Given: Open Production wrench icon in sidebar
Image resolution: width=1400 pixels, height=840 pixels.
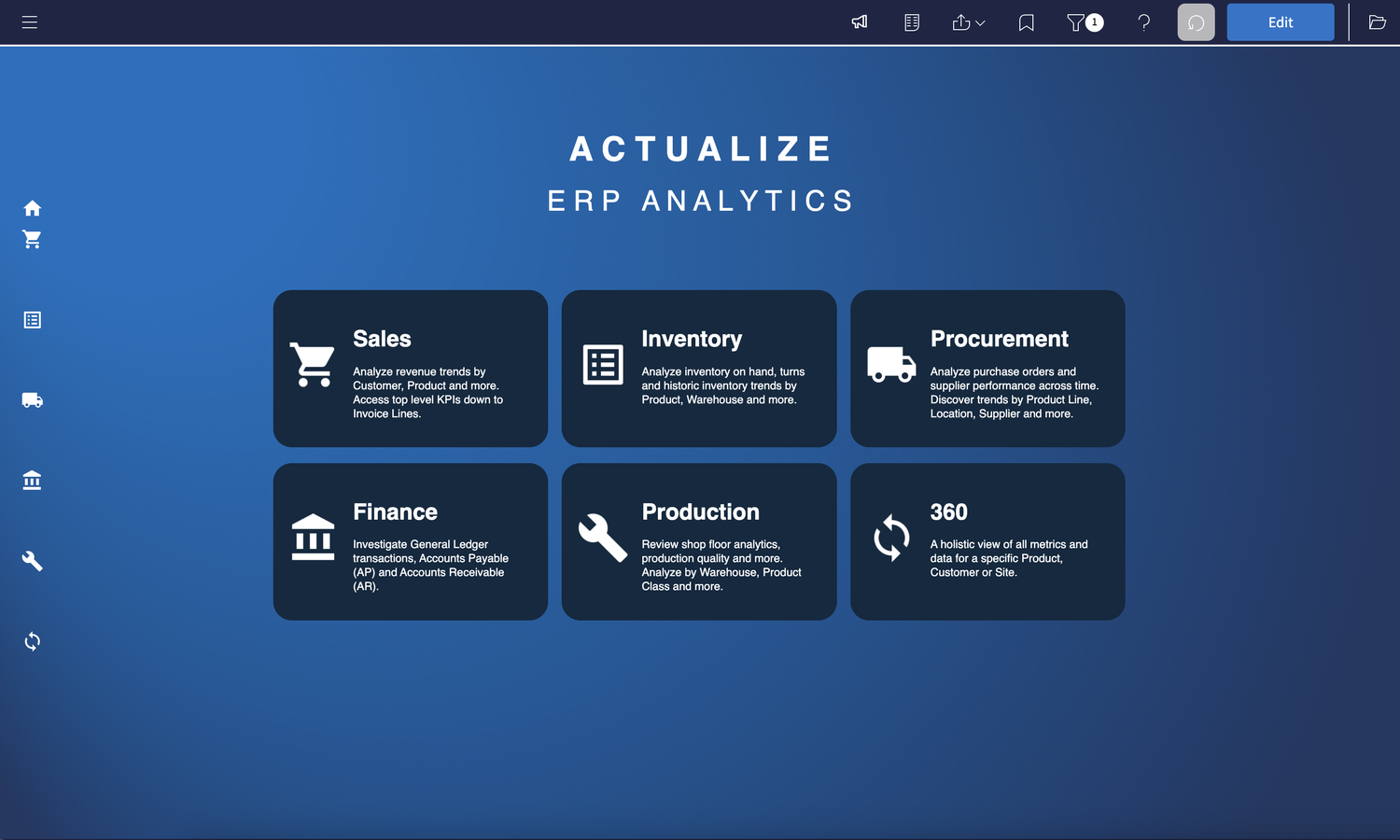Looking at the screenshot, I should coord(32,561).
